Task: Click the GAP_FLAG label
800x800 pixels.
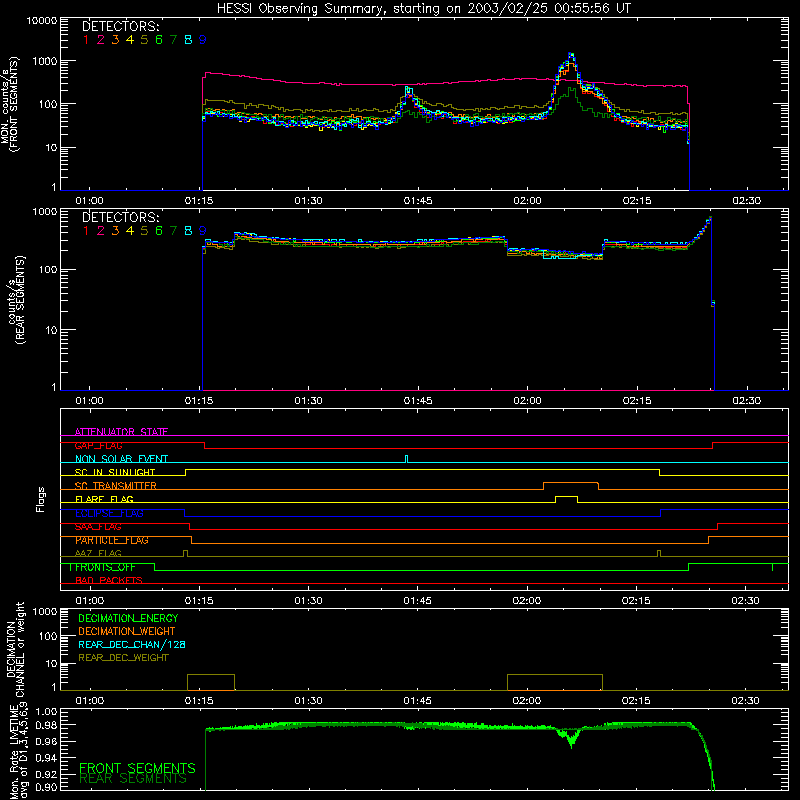Action: pos(98,445)
